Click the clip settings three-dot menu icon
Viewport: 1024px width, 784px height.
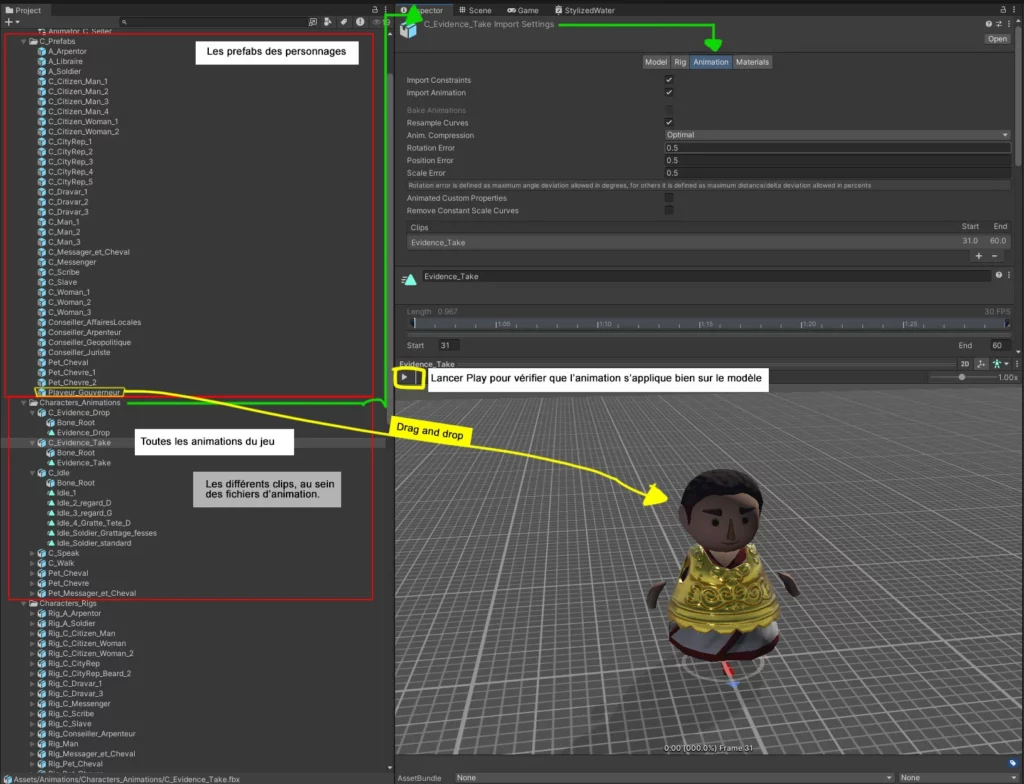click(1009, 275)
